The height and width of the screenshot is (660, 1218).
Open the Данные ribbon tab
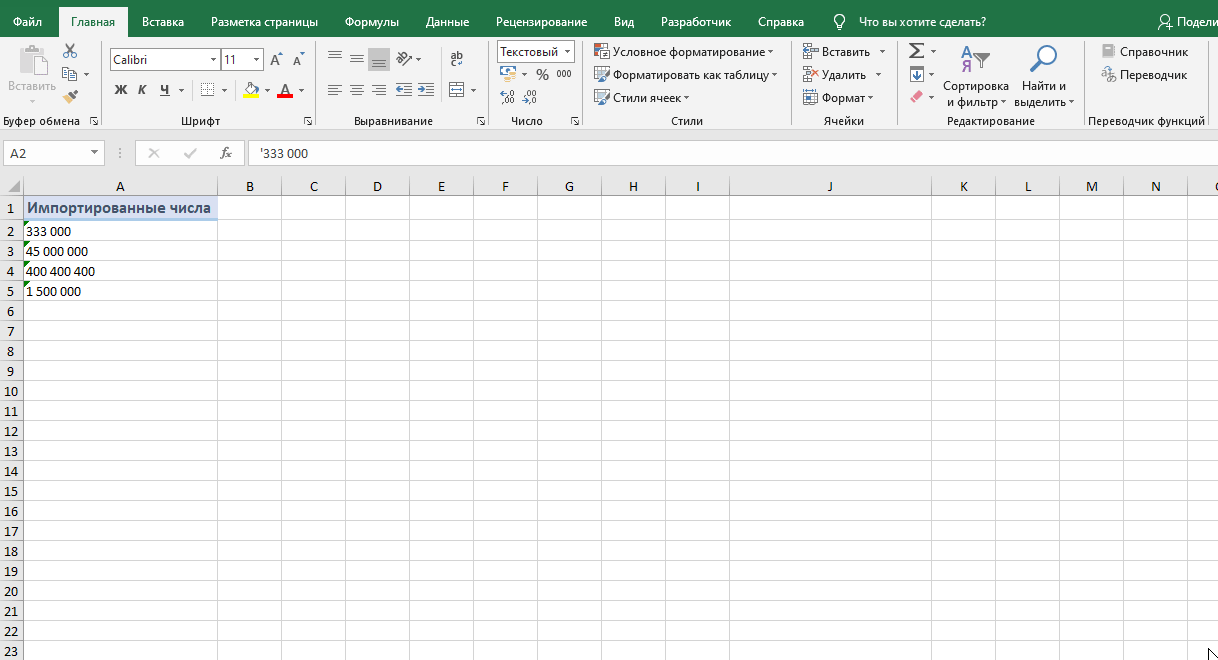447,22
